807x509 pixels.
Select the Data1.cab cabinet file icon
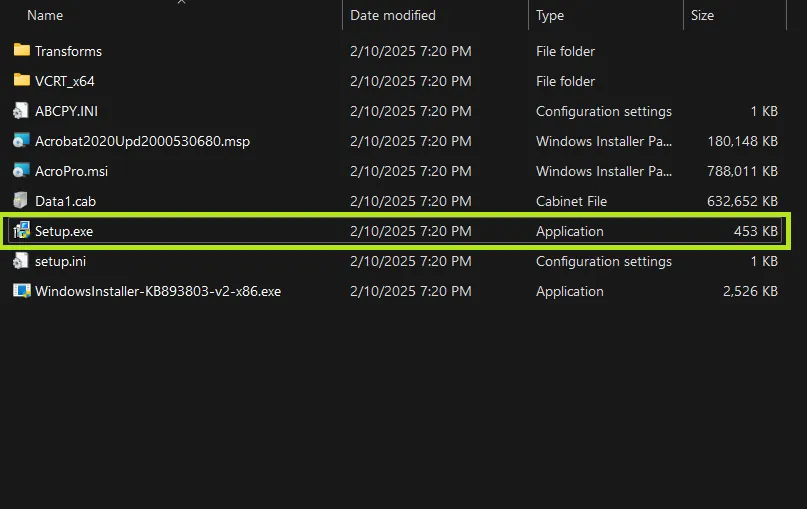21,201
